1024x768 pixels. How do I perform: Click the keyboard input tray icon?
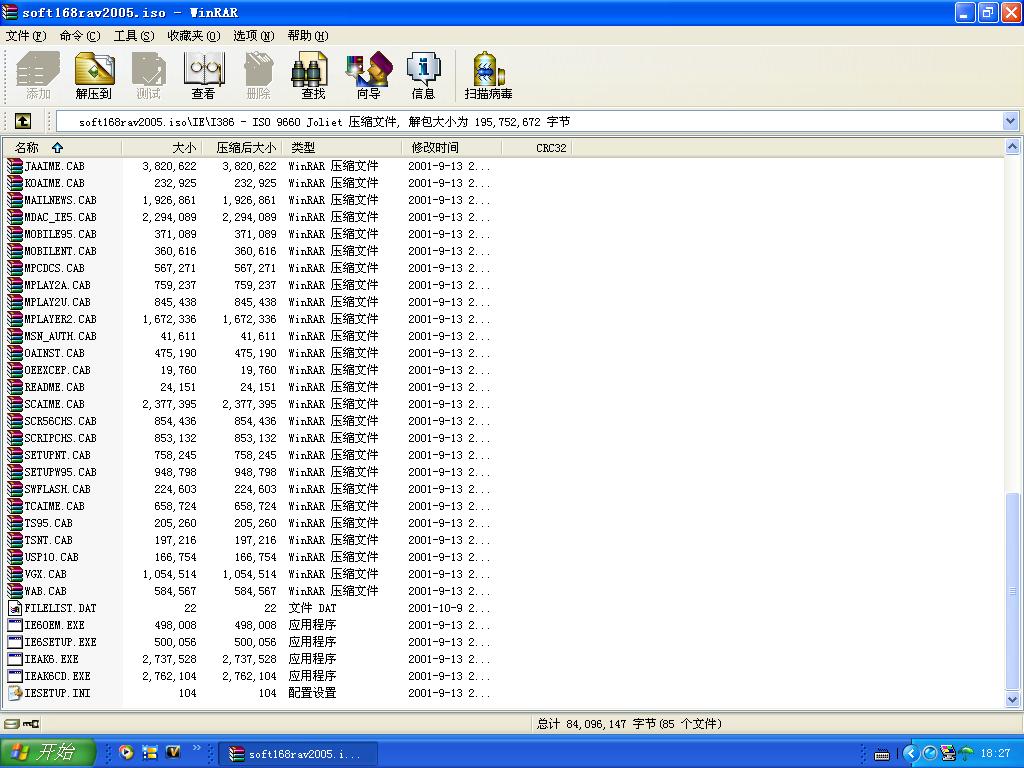(x=882, y=754)
